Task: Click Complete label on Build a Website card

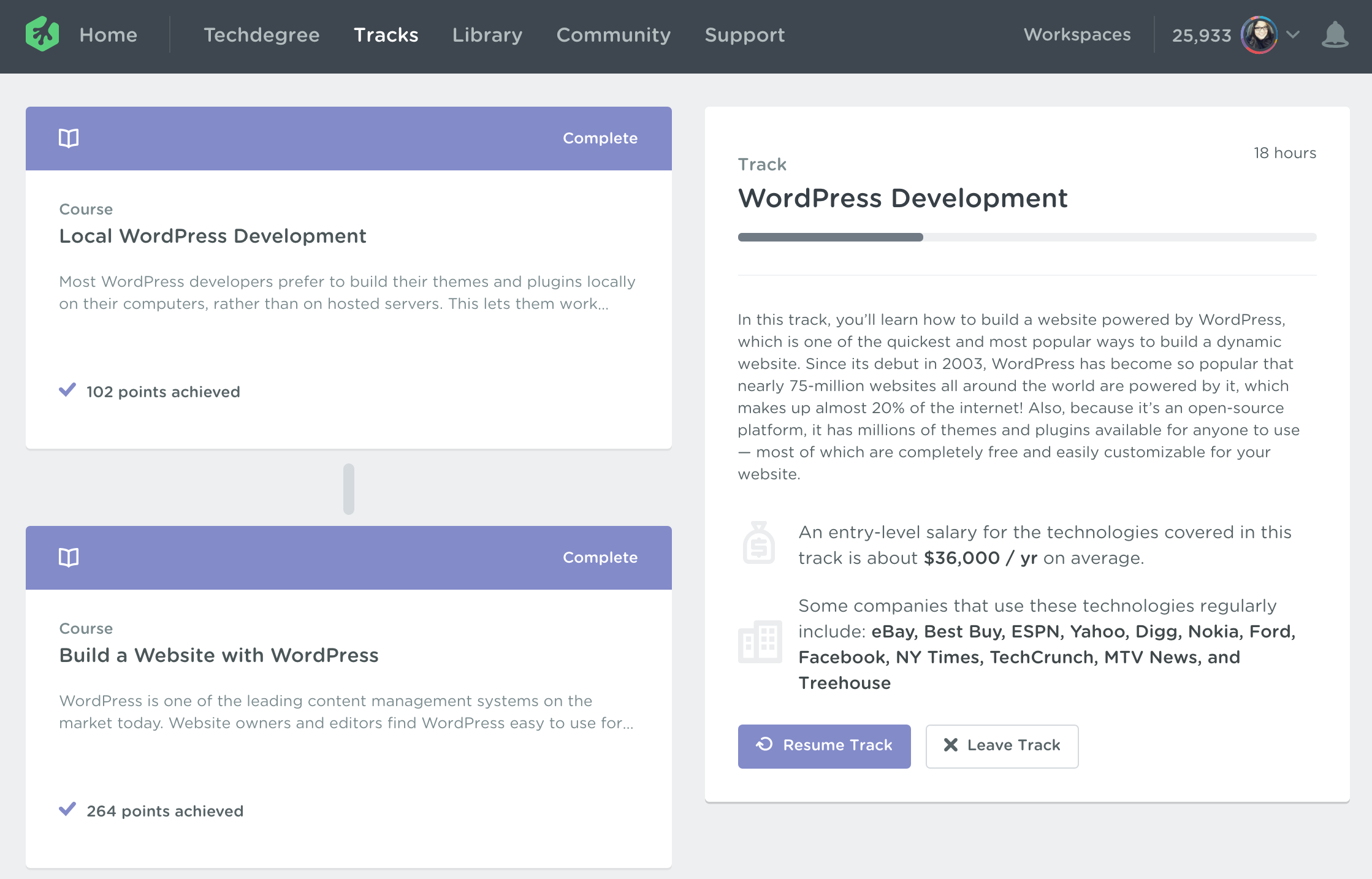Action: 600,557
